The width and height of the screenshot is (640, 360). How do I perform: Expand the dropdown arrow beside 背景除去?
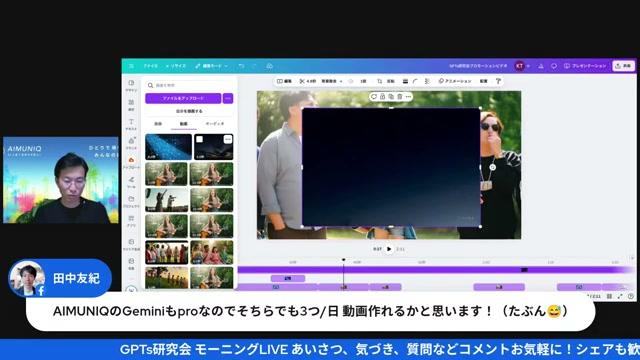coord(341,81)
